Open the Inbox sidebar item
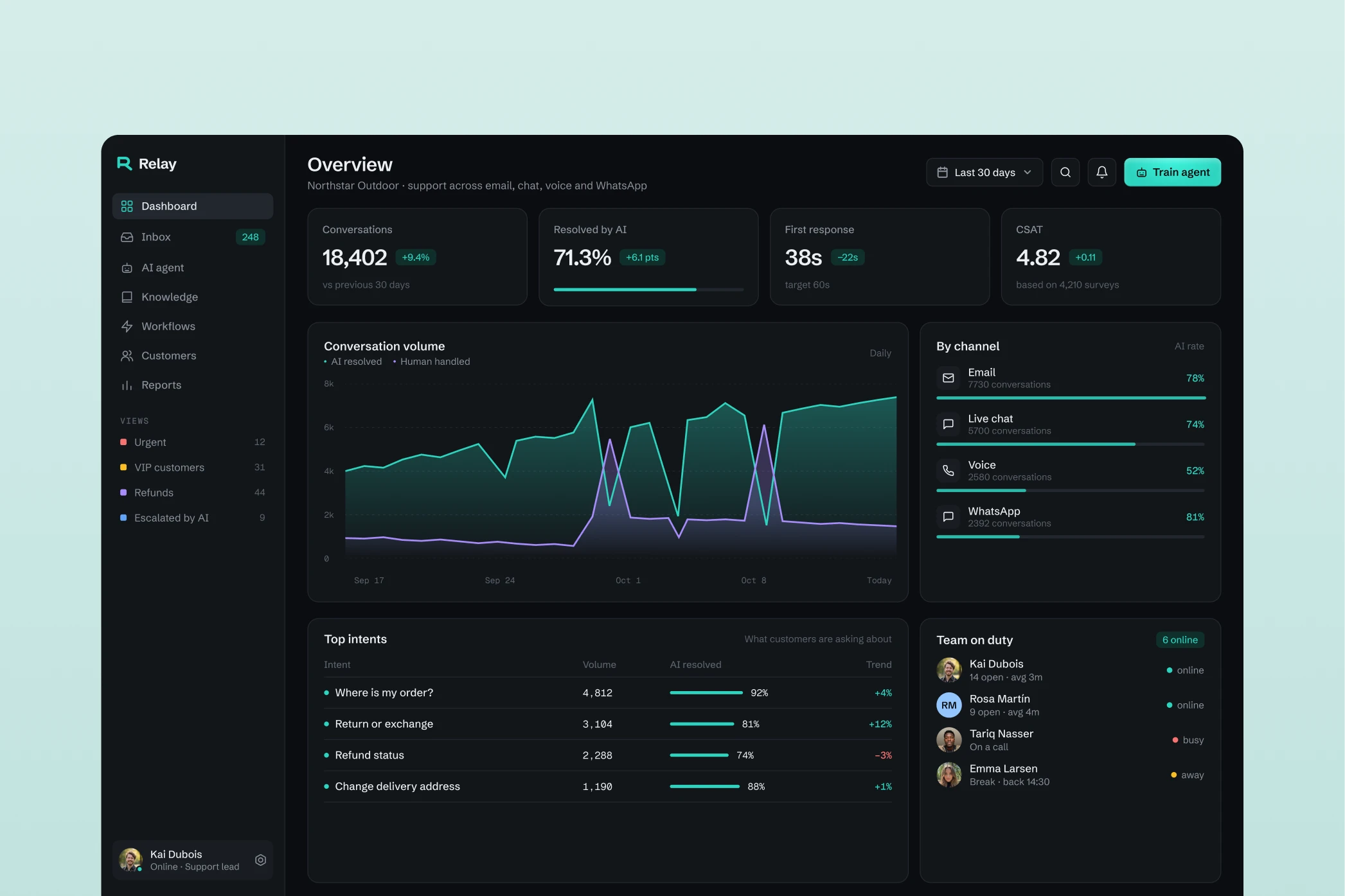Viewport: 1345px width, 896px height. coord(193,237)
